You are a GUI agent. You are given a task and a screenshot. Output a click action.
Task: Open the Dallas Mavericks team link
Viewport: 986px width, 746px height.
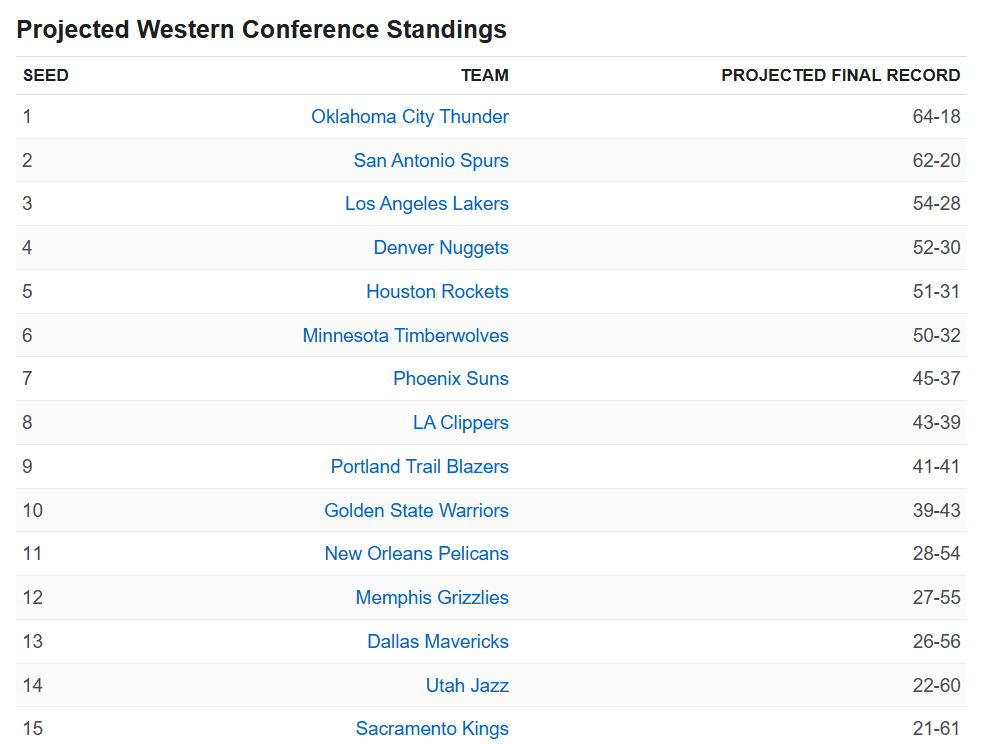437,642
